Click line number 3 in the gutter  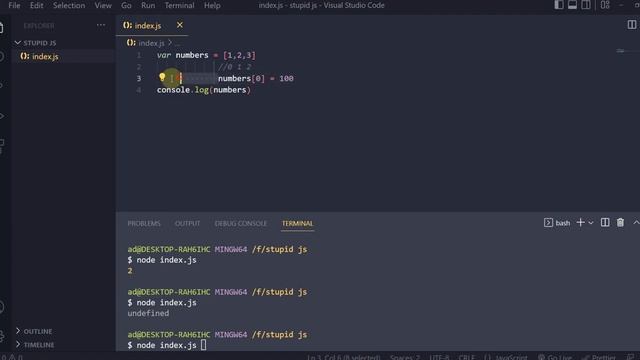139,78
